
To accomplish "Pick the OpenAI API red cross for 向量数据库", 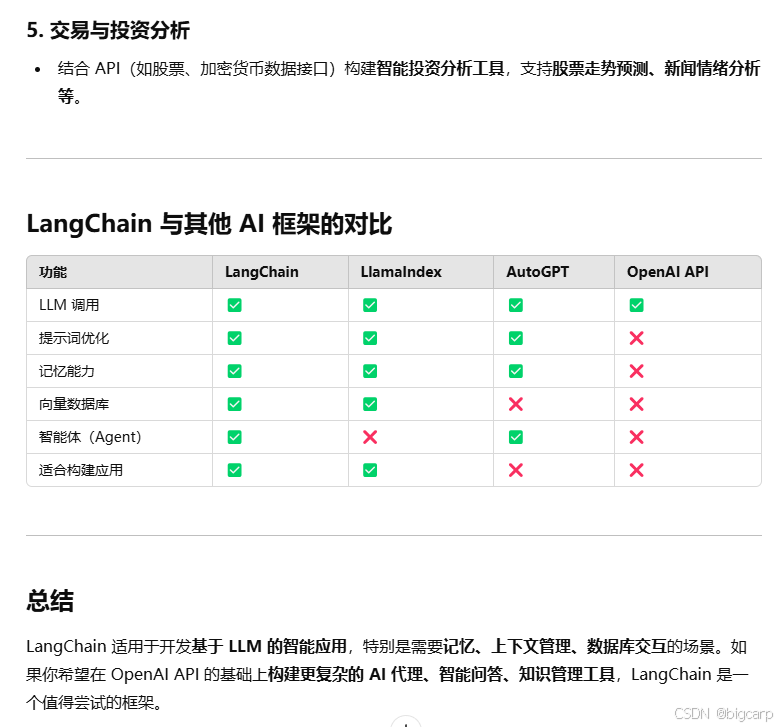I will (637, 404).
